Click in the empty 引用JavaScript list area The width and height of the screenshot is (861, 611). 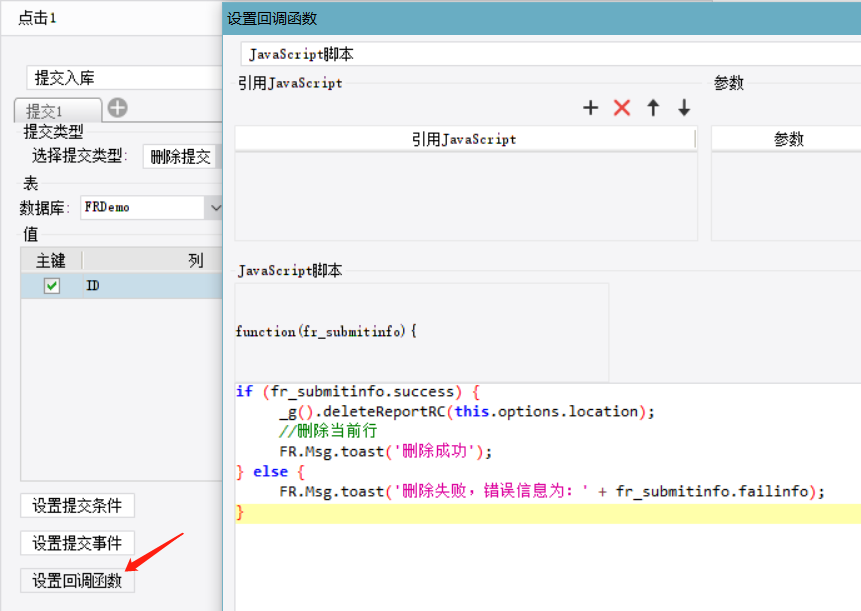tap(466, 196)
